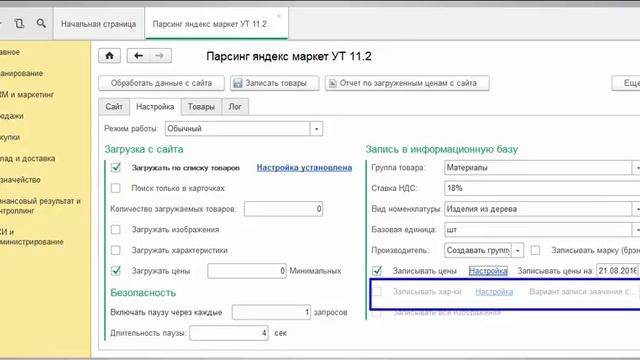The height and width of the screenshot is (360, 640).
Task: Click the Home icon button
Action: [109, 56]
